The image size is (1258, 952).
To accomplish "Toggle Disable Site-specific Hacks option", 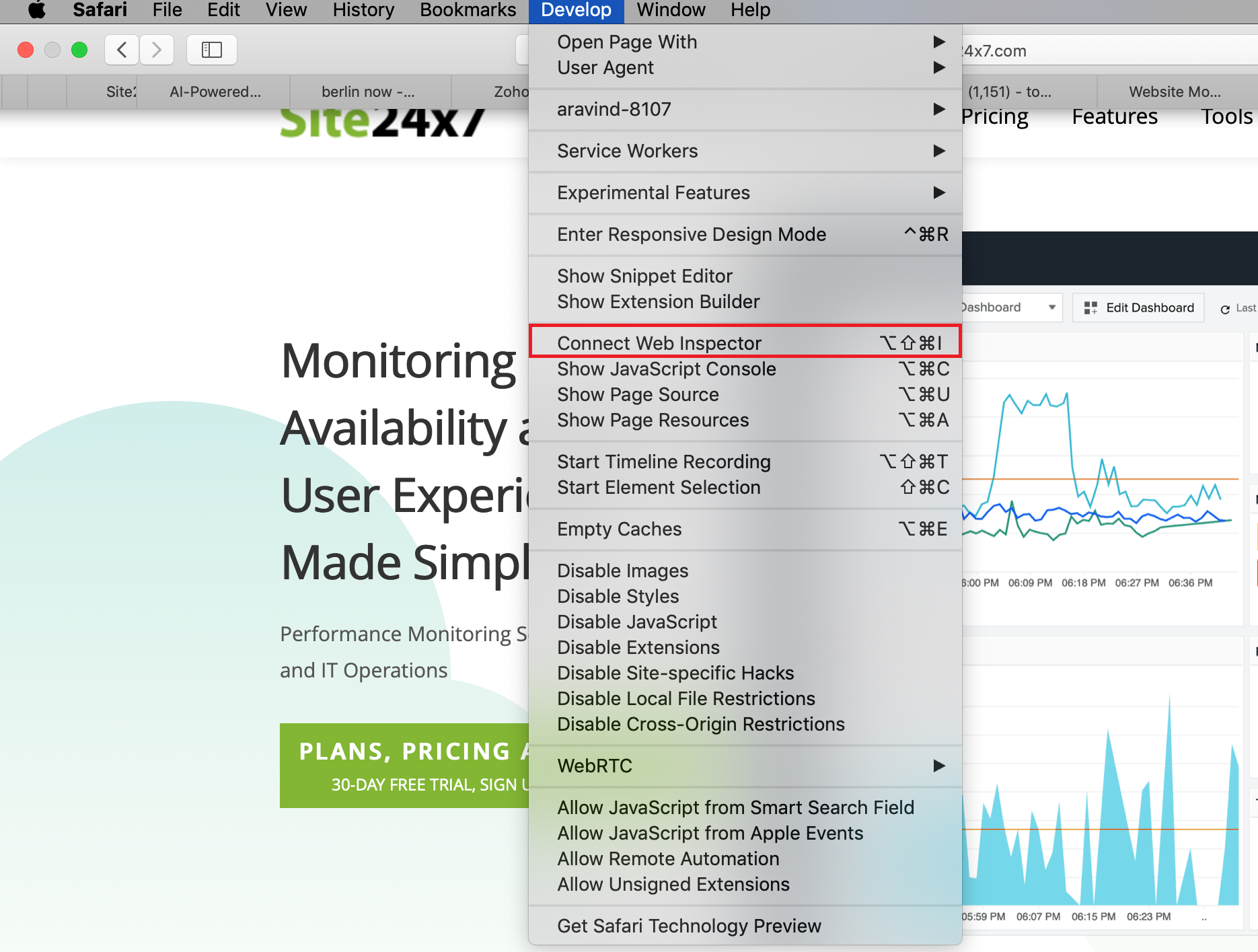I will pos(745,673).
